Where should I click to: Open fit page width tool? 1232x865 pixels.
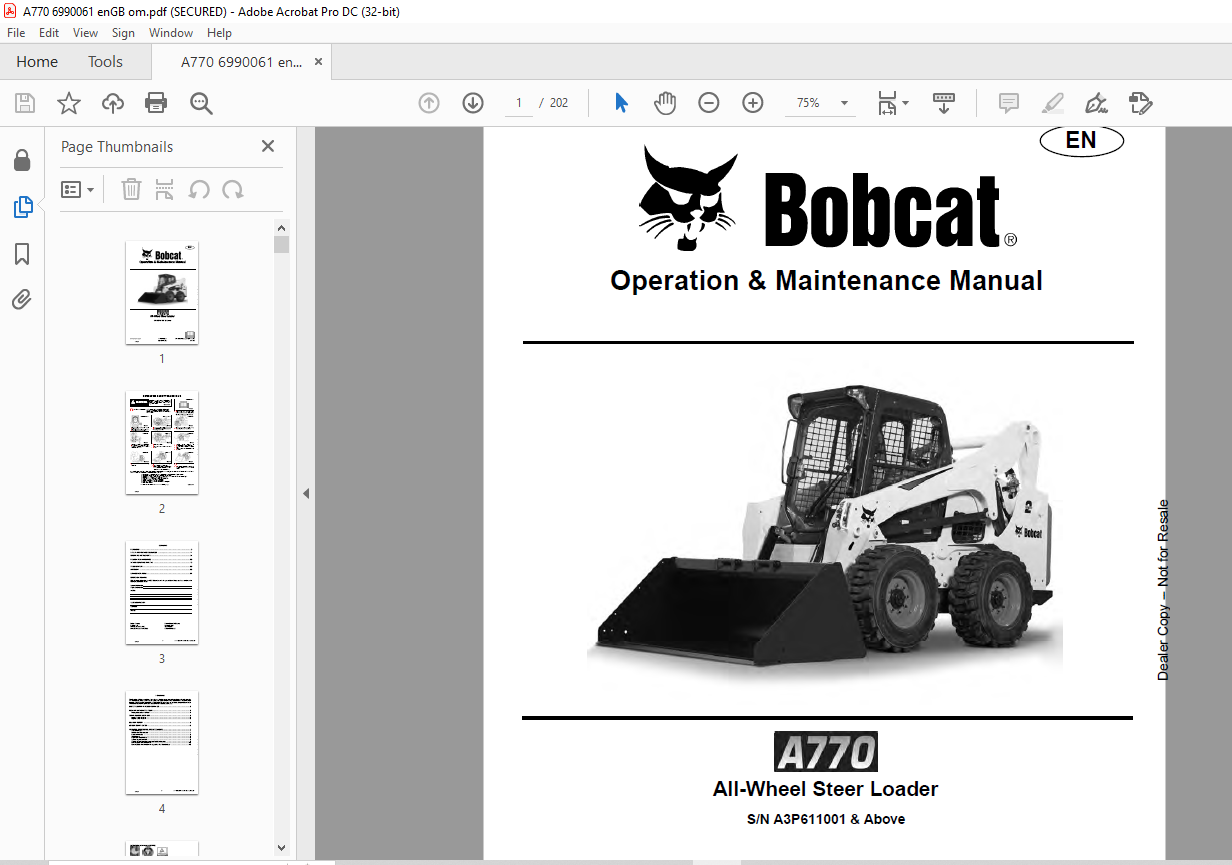(x=887, y=103)
